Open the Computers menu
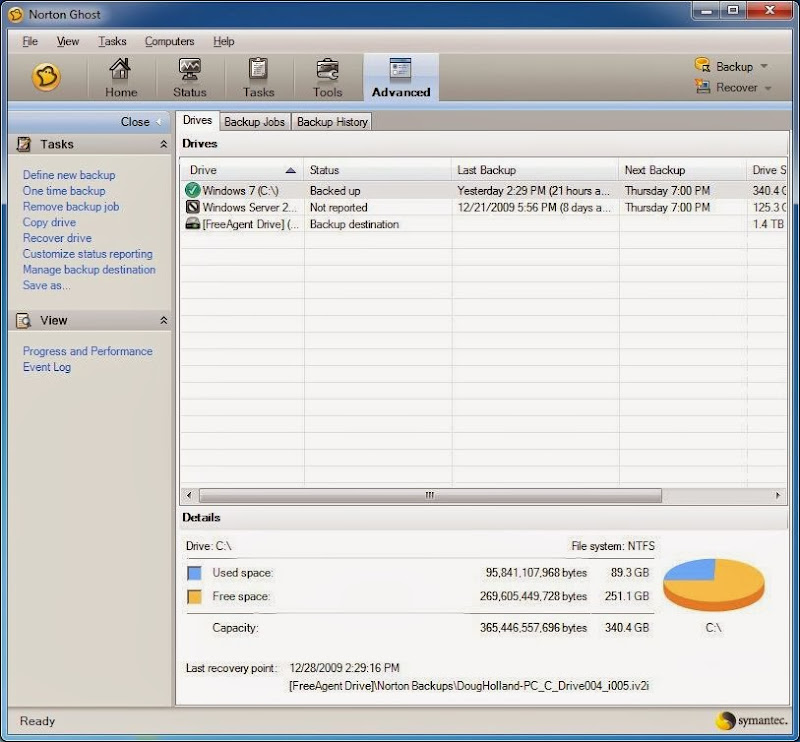Image resolution: width=800 pixels, height=742 pixels. tap(169, 42)
